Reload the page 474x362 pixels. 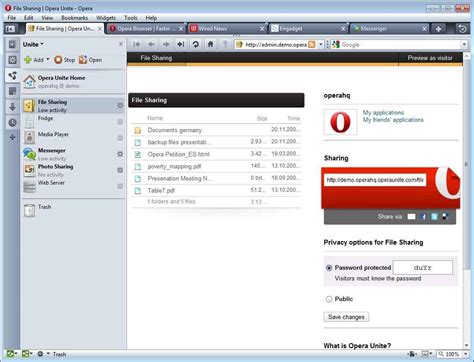click(196, 44)
